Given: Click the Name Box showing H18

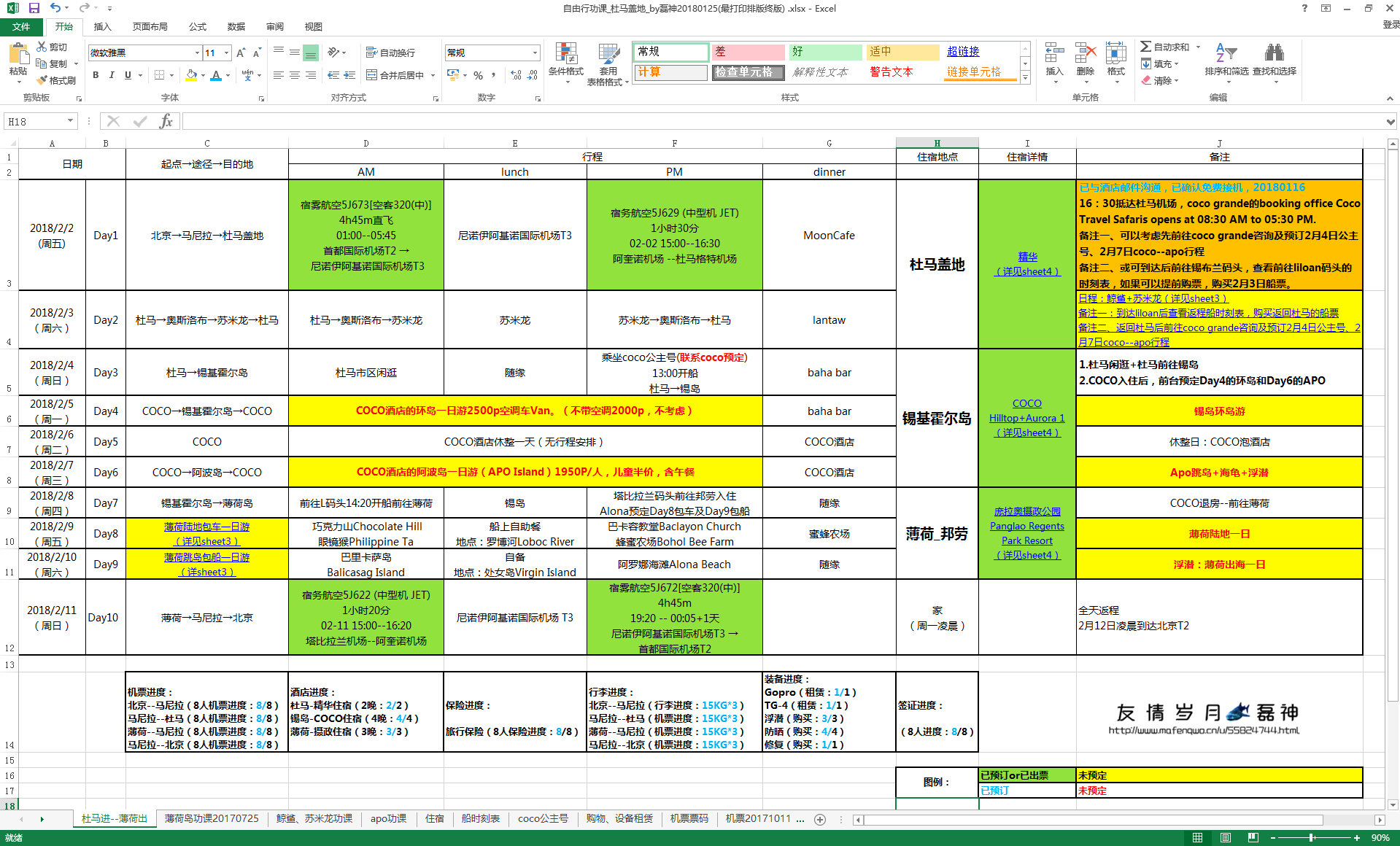Looking at the screenshot, I should click(x=34, y=121).
